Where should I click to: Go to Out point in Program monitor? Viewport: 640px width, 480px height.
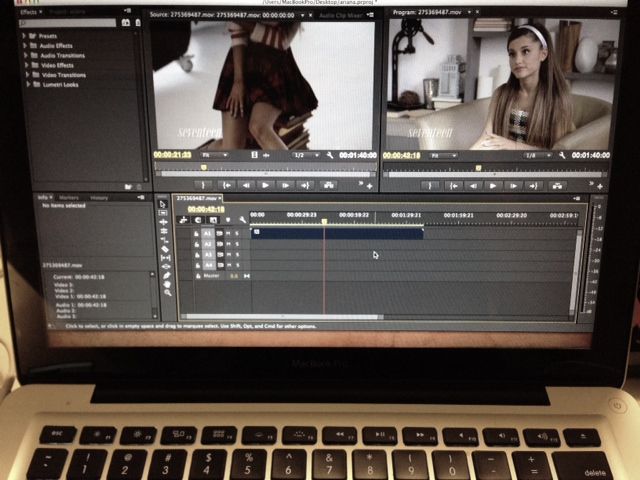pyautogui.click(x=533, y=186)
